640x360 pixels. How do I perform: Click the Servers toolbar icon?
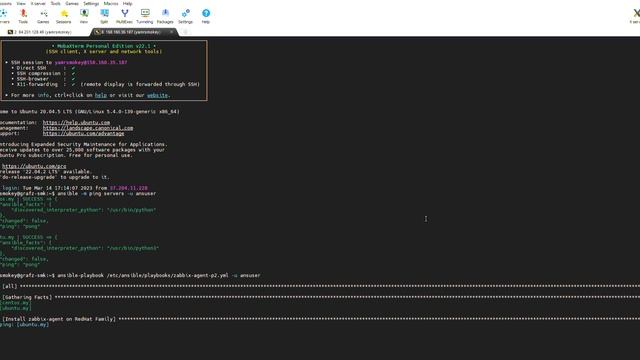pyautogui.click(x=4, y=16)
